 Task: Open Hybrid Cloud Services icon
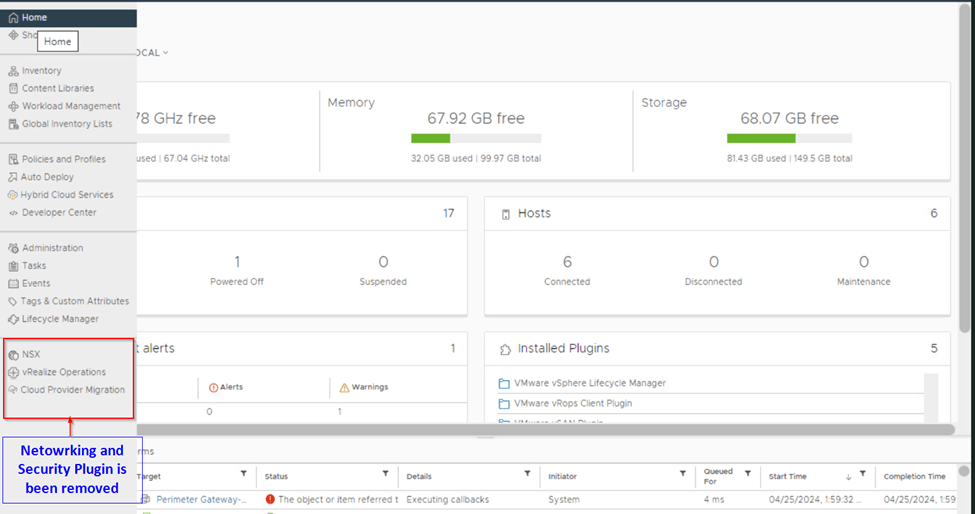[13, 195]
